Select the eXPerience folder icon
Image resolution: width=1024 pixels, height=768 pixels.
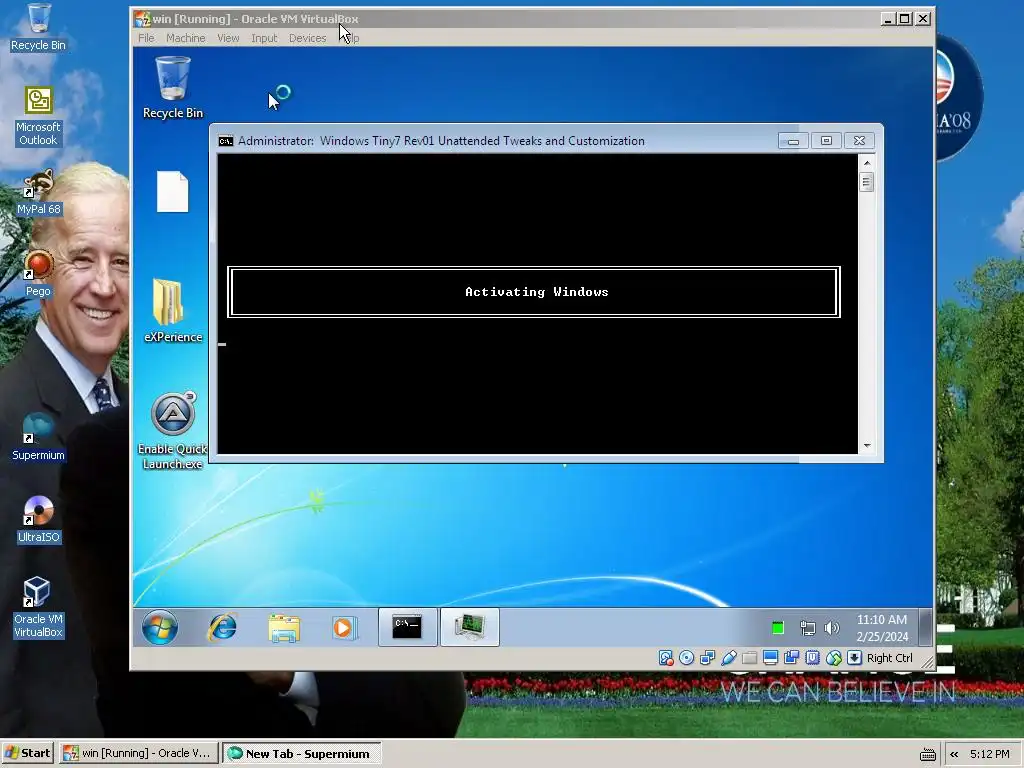tap(173, 311)
